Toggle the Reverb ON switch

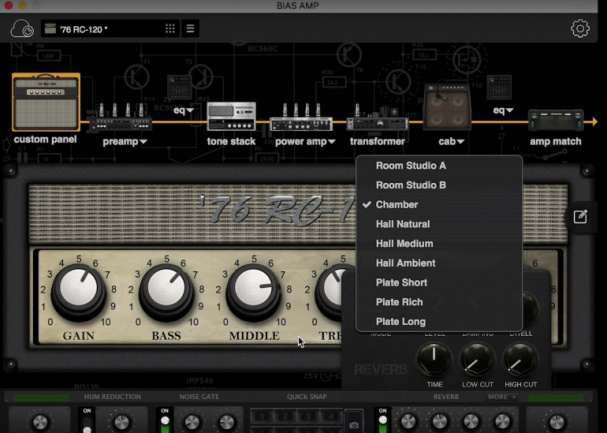pos(382,422)
